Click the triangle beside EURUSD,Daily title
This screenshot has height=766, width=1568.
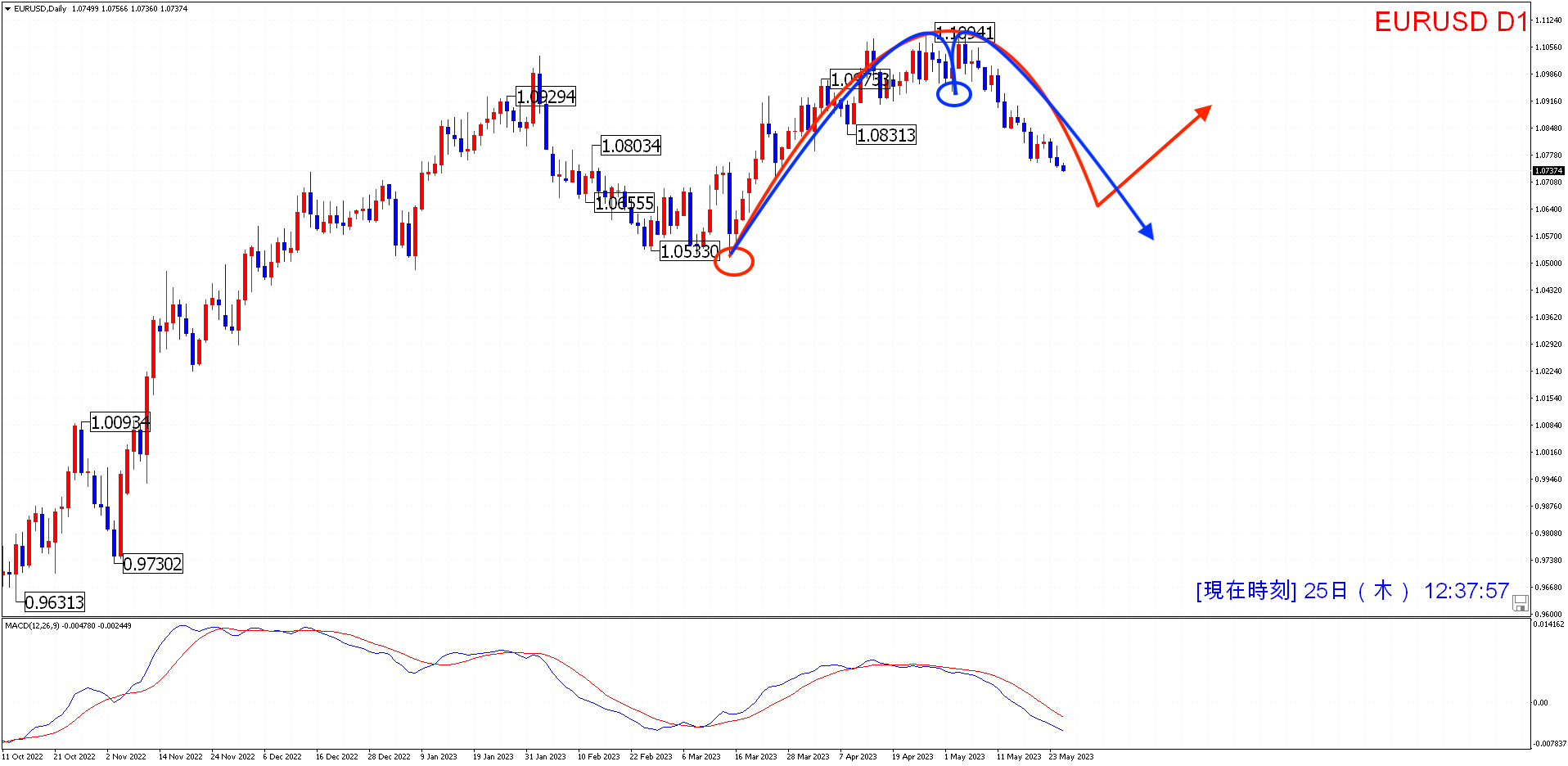pos(7,9)
